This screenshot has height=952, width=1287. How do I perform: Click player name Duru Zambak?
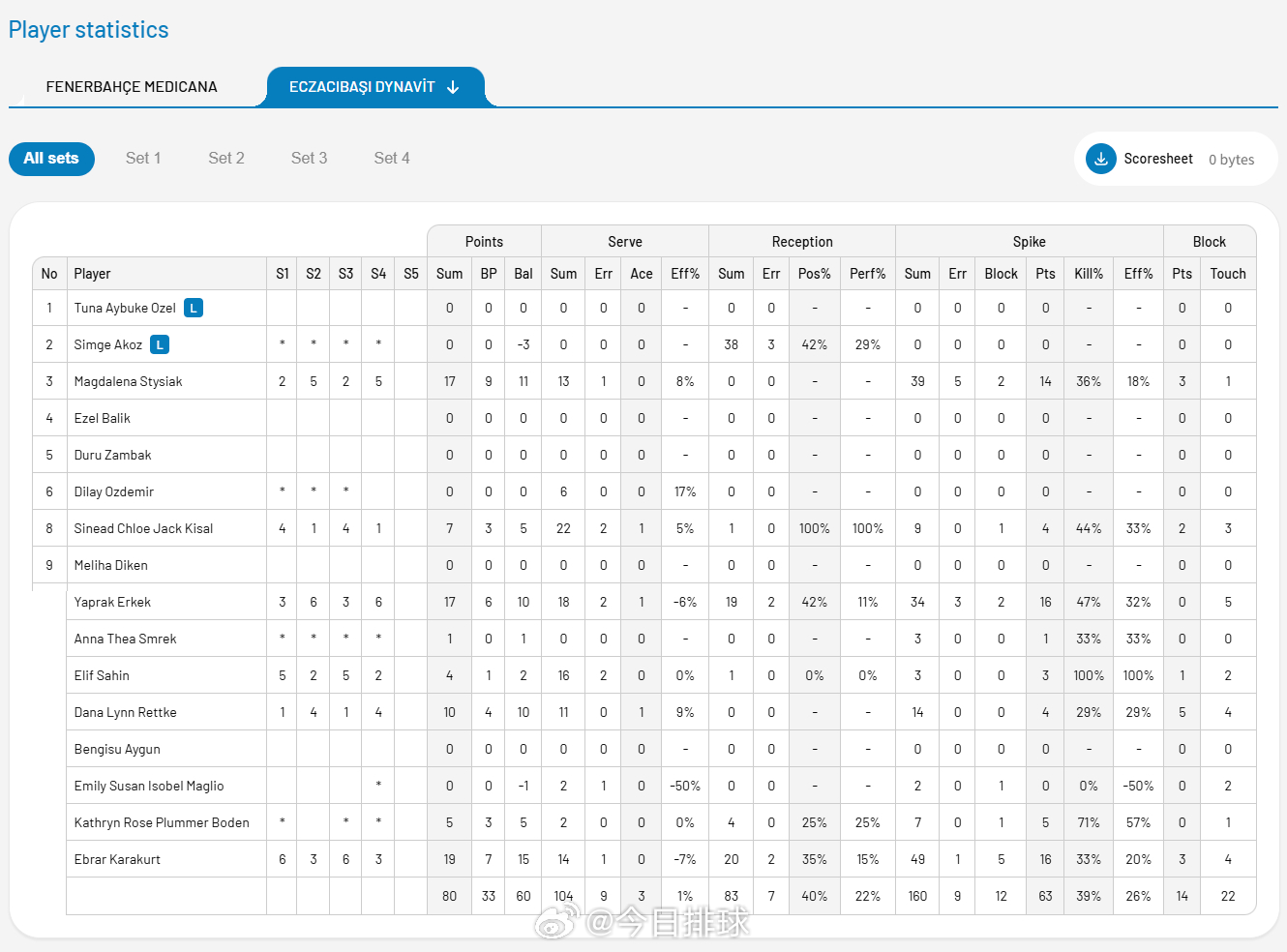[x=112, y=456]
